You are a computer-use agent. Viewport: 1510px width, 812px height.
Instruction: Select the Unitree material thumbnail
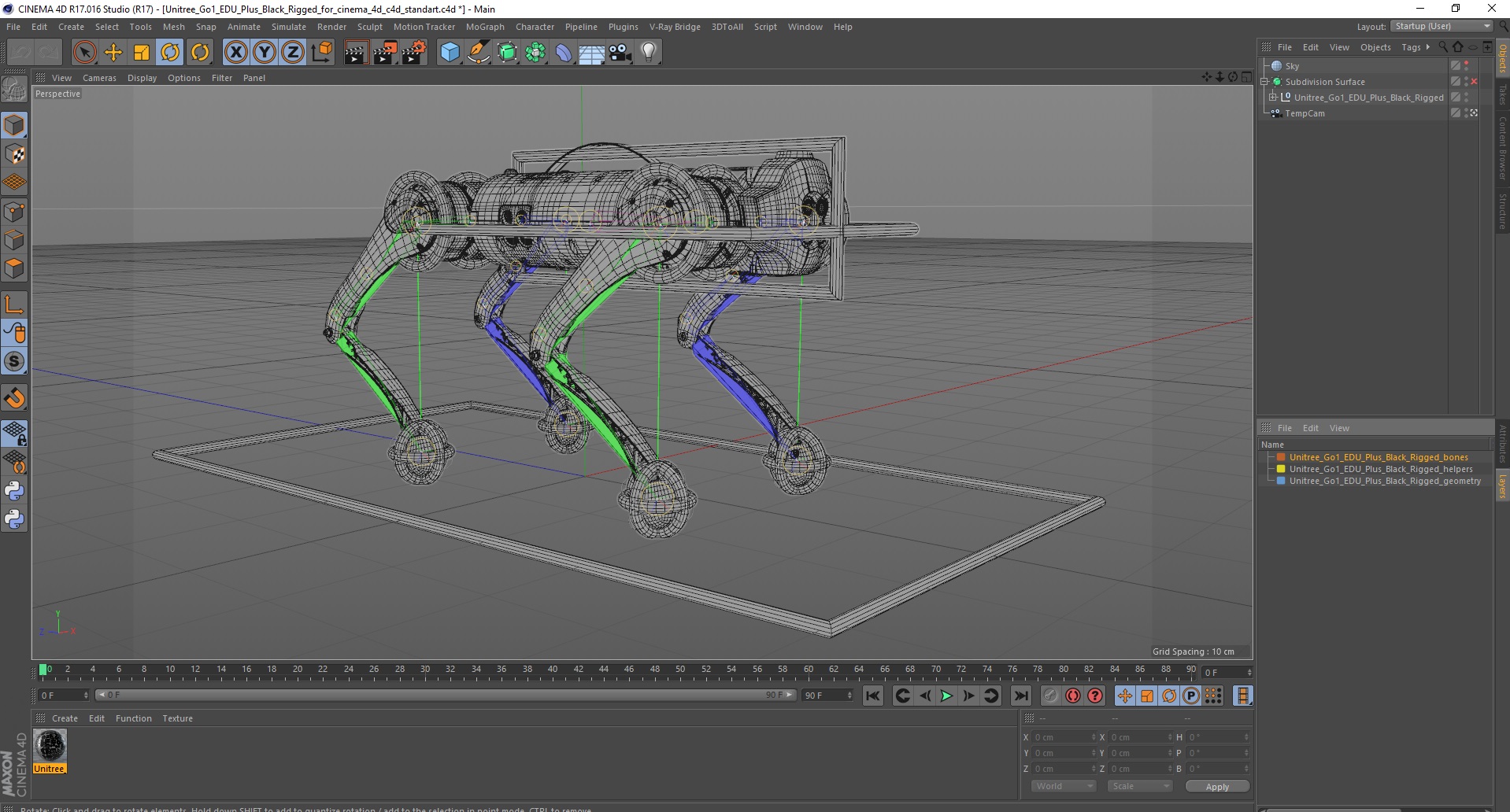pos(50,746)
